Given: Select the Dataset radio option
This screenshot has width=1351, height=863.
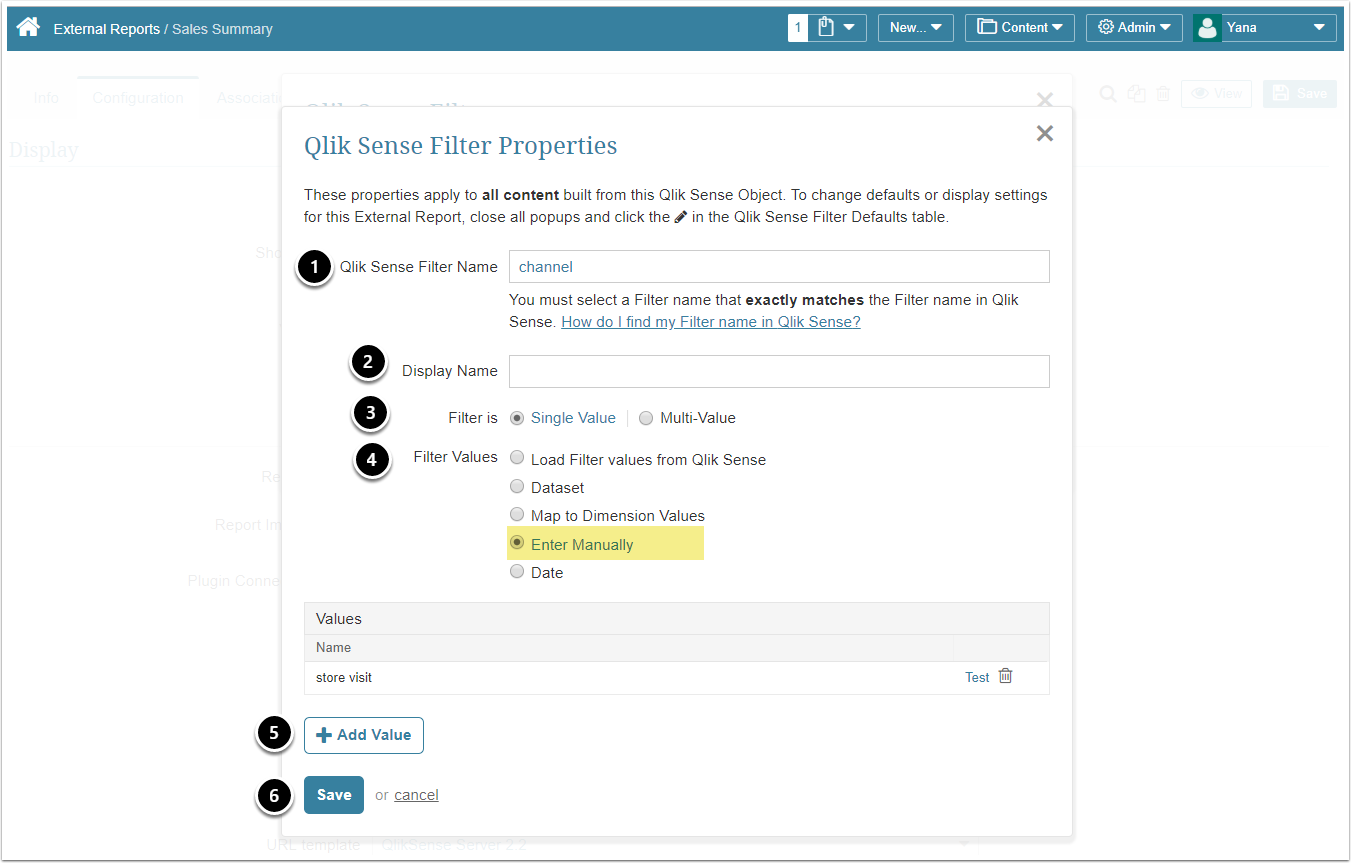Looking at the screenshot, I should (517, 487).
